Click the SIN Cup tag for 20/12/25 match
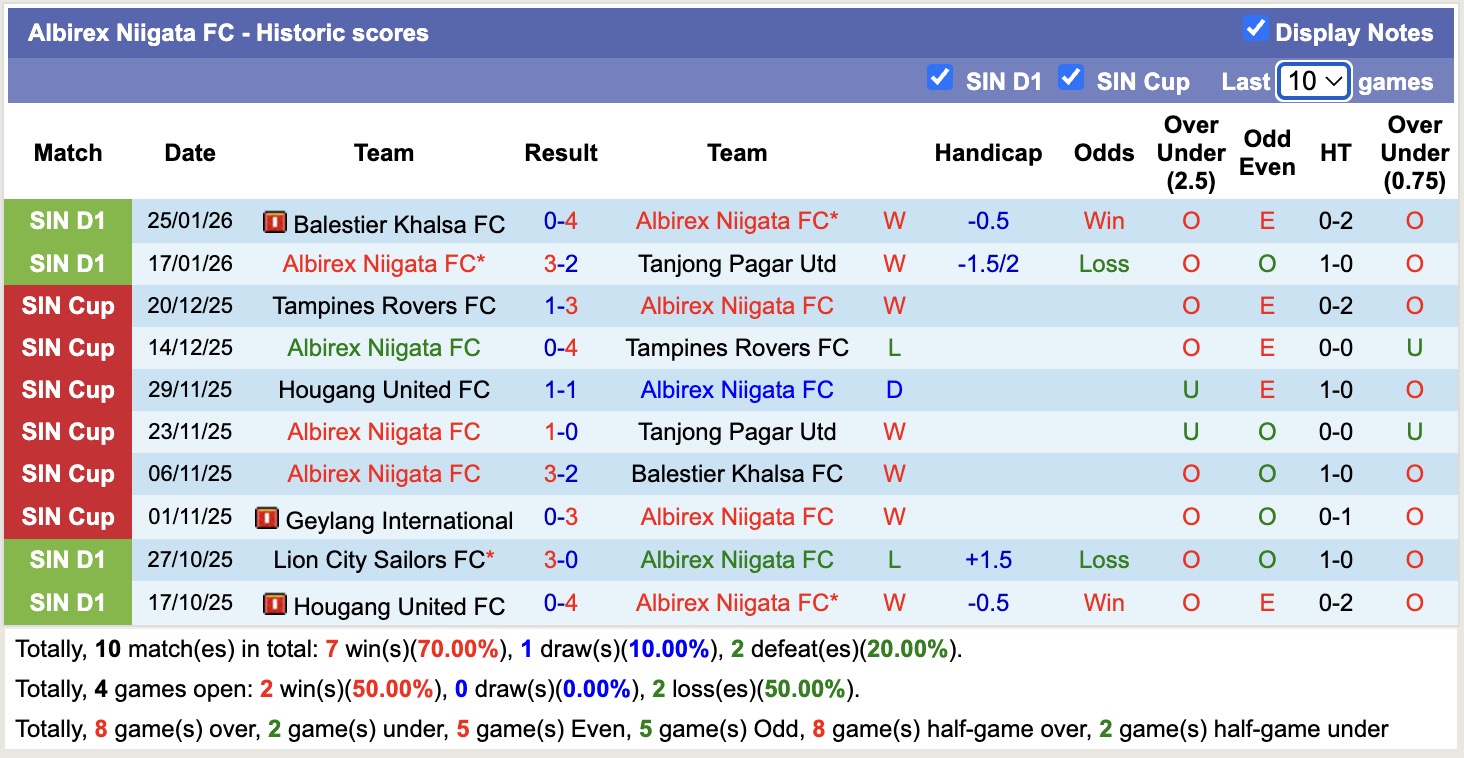The image size is (1464, 758). pyautogui.click(x=68, y=306)
